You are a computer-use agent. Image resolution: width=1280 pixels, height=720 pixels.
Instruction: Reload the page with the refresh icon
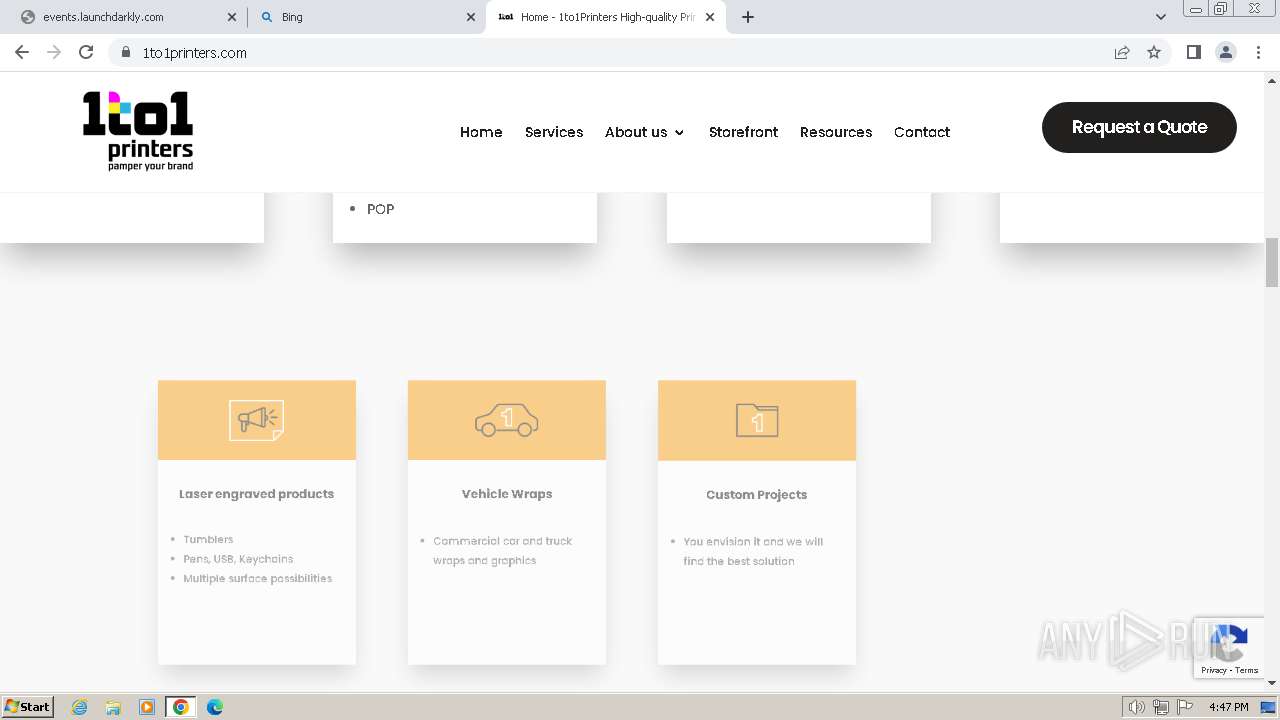point(86,52)
